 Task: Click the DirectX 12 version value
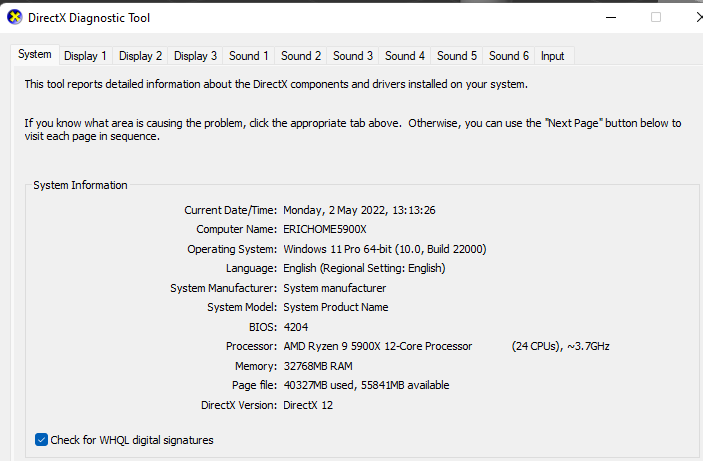(308, 405)
